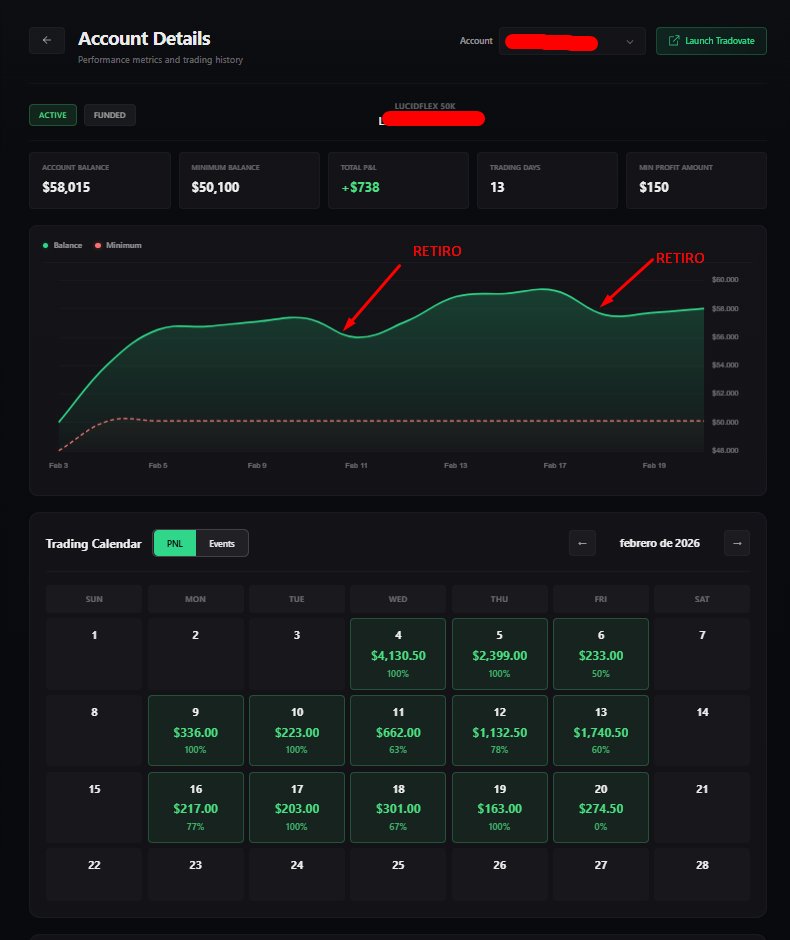The width and height of the screenshot is (790, 940).
Task: Click the WED column header
Action: [398, 599]
